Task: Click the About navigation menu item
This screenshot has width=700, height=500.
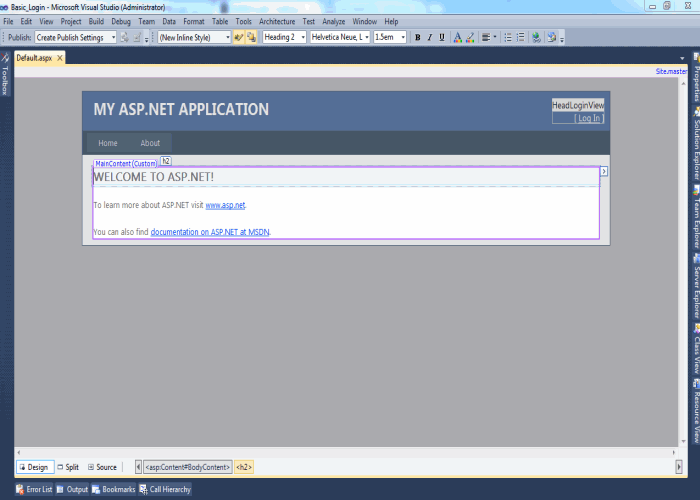Action: [x=150, y=143]
